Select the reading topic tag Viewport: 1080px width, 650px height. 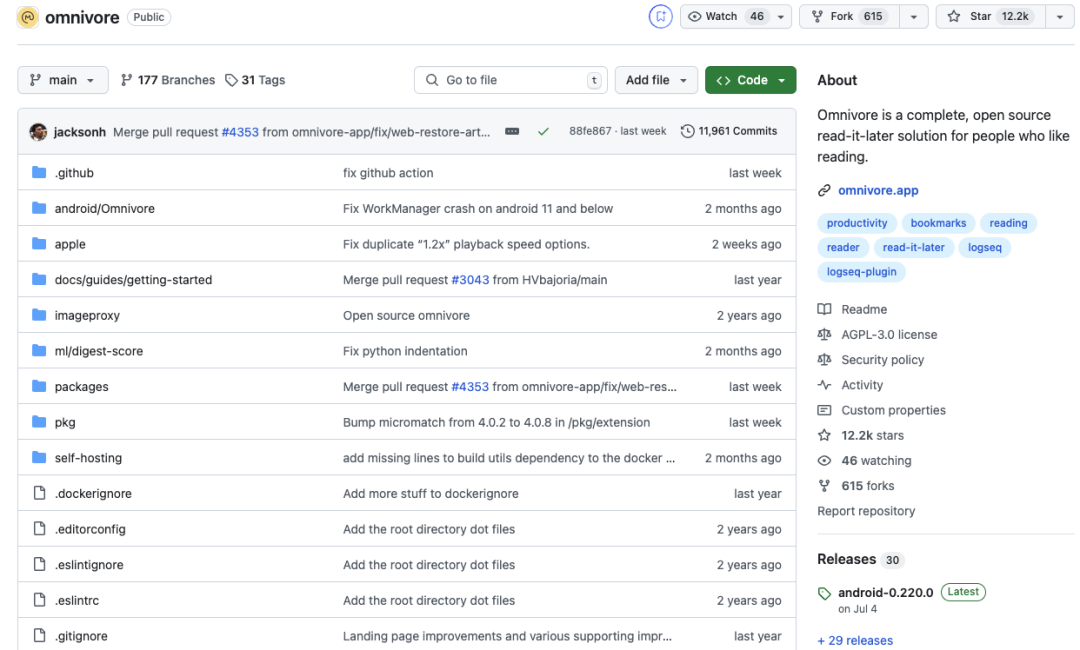click(1008, 223)
